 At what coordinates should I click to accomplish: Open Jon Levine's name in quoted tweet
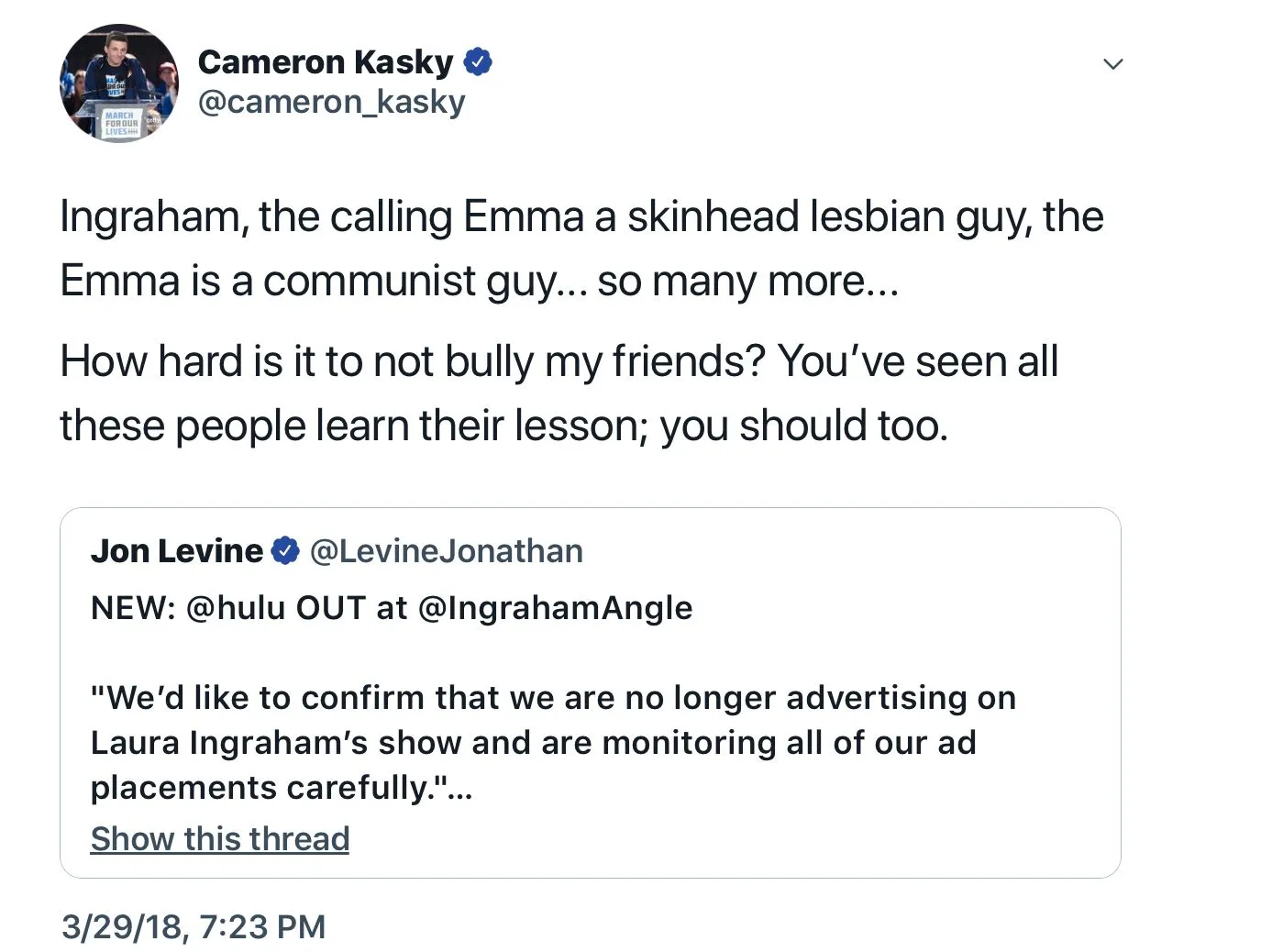[x=177, y=550]
